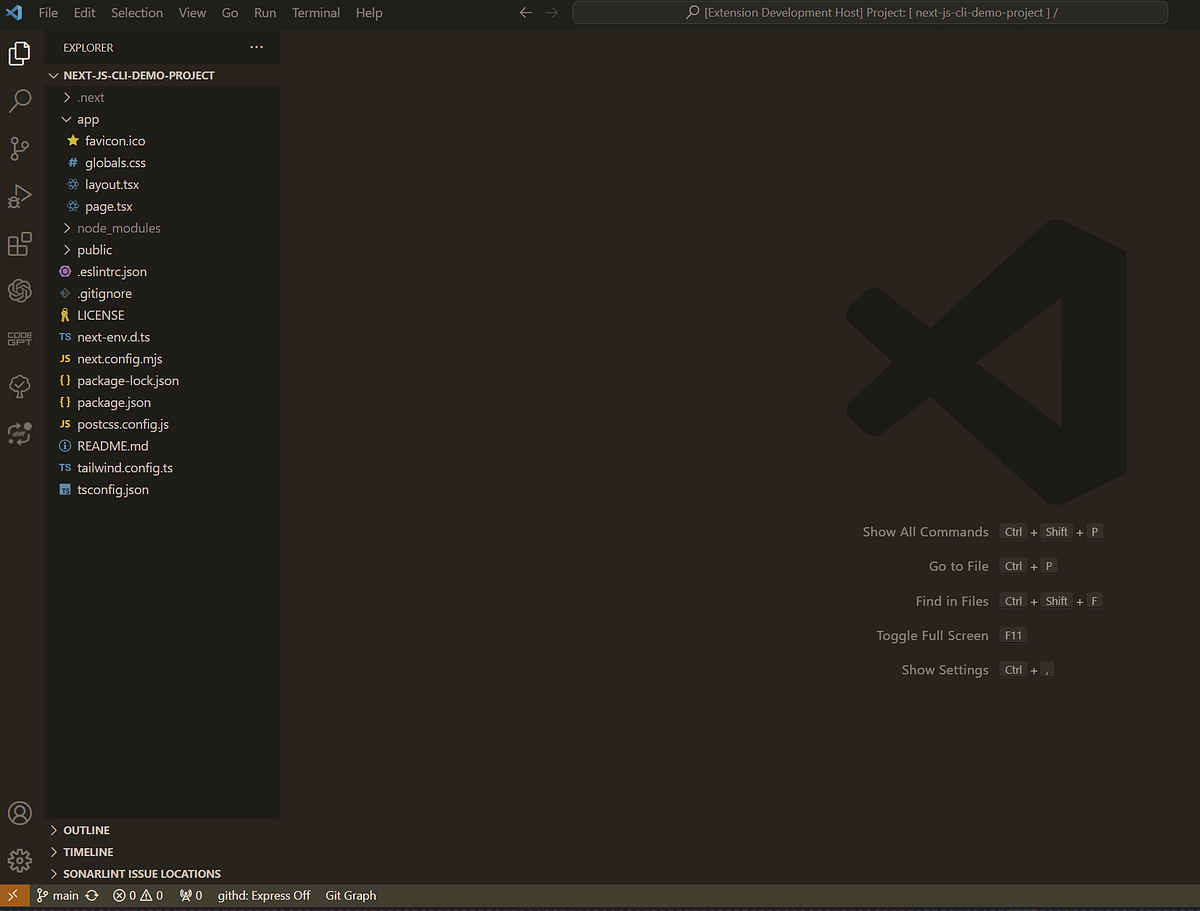Open the Source Control view
1200x911 pixels.
[20, 148]
